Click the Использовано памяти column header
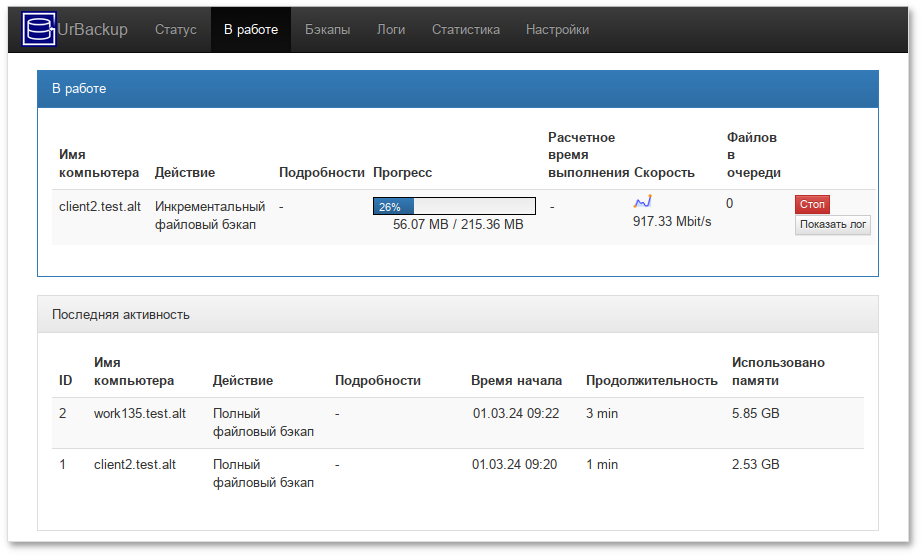Viewport: 922px width, 556px height. click(x=778, y=371)
